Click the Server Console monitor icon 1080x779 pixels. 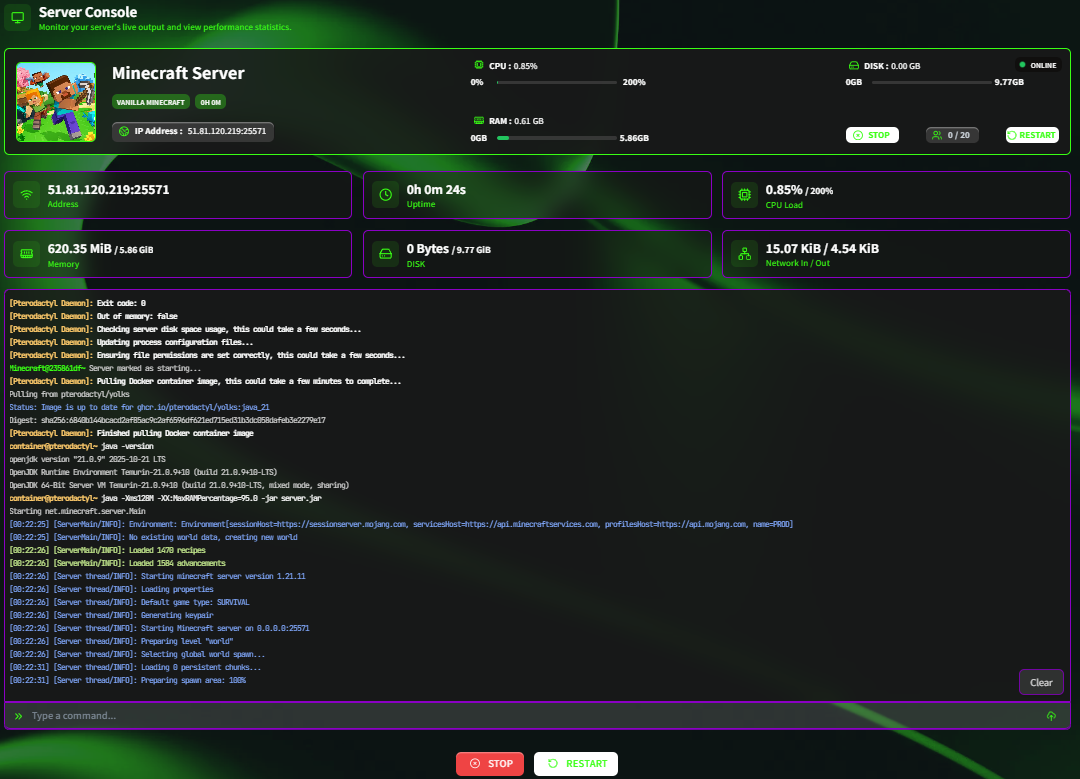[16, 18]
